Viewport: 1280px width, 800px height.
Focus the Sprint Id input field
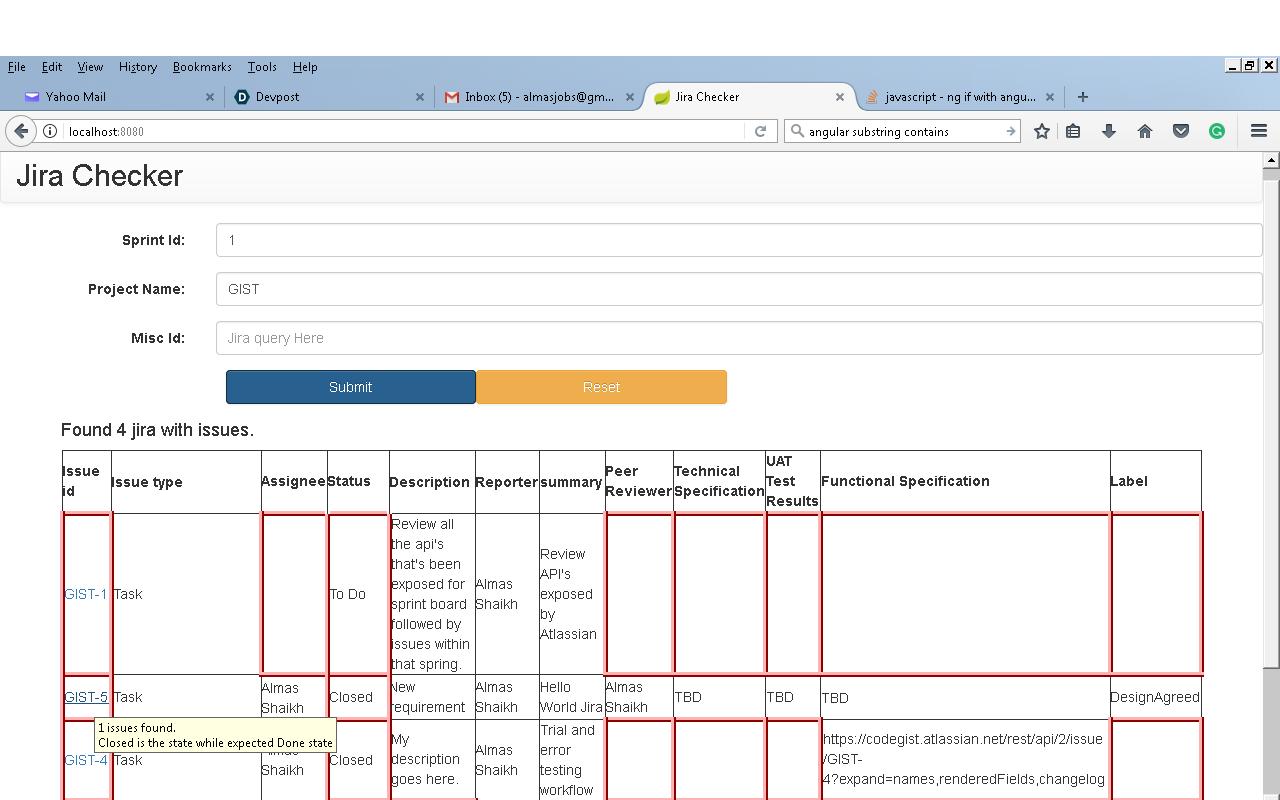point(739,240)
